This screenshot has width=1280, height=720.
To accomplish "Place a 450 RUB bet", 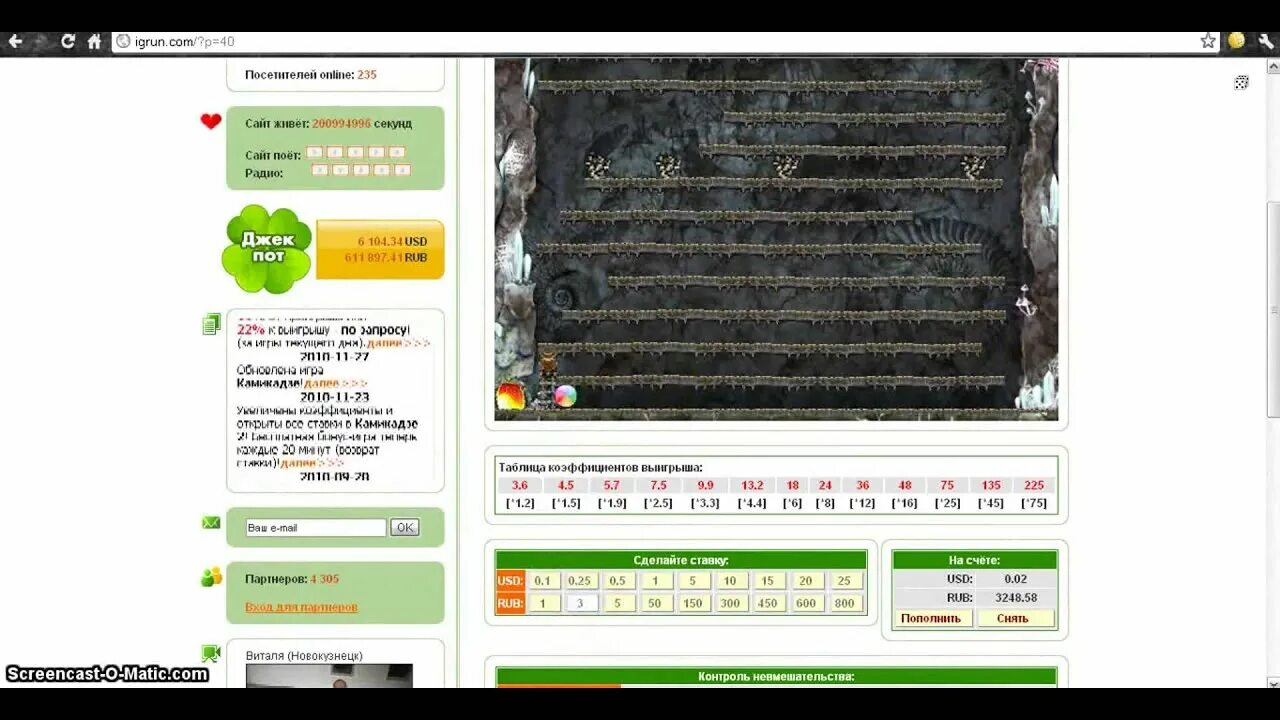I will pos(768,603).
